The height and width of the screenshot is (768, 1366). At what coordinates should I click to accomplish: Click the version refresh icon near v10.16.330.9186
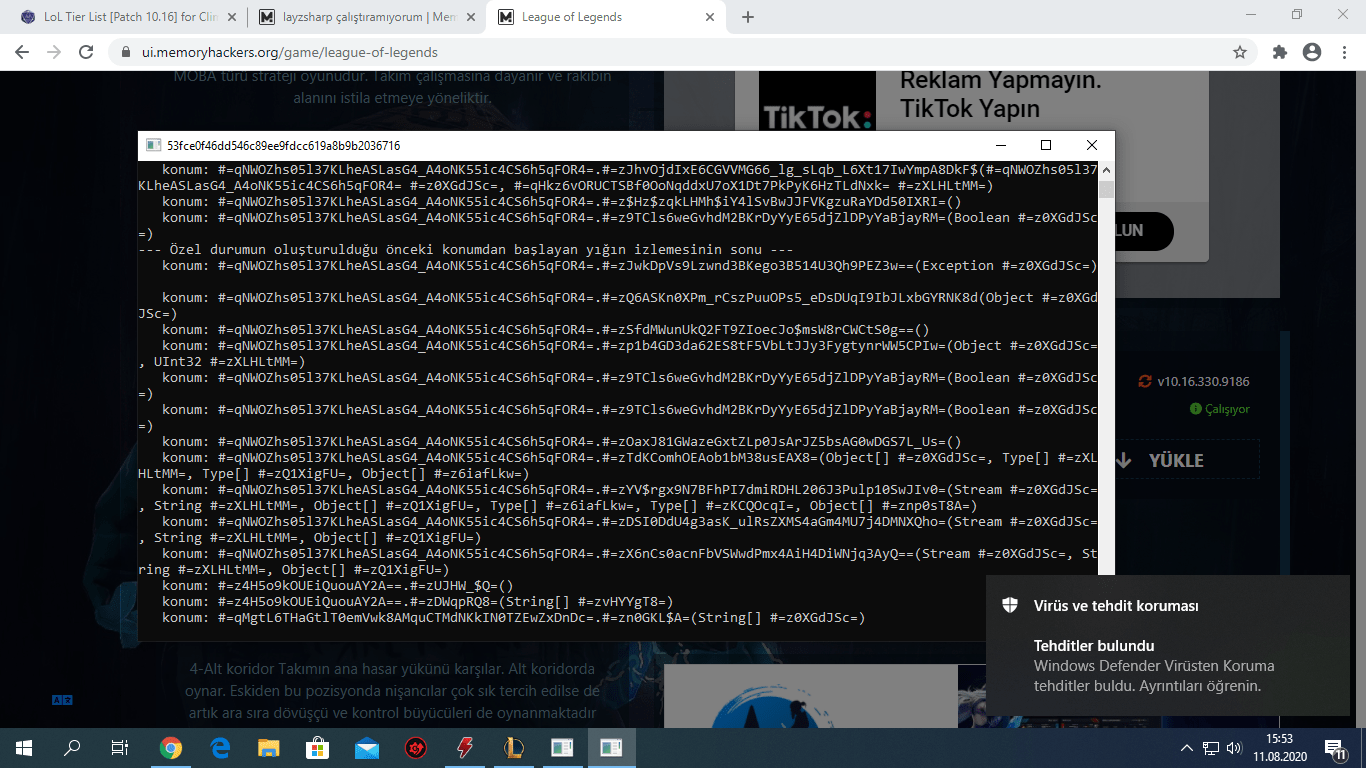(x=1145, y=381)
